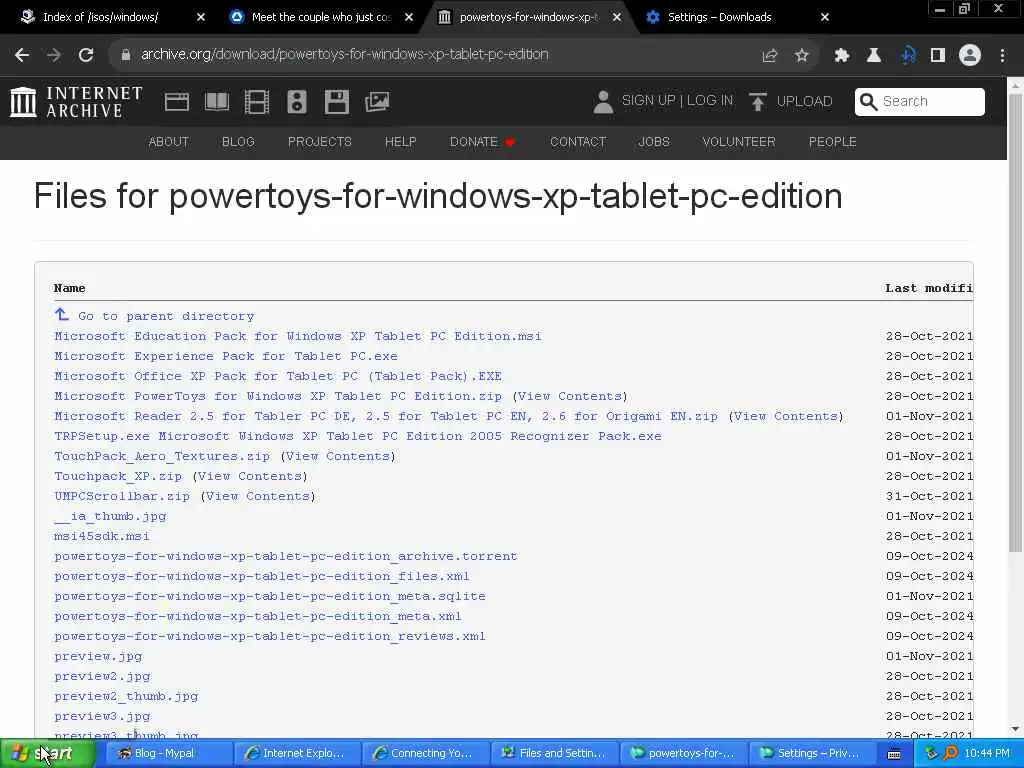Download Microsoft Education Pack .msi file
The width and height of the screenshot is (1024, 768).
(x=298, y=336)
